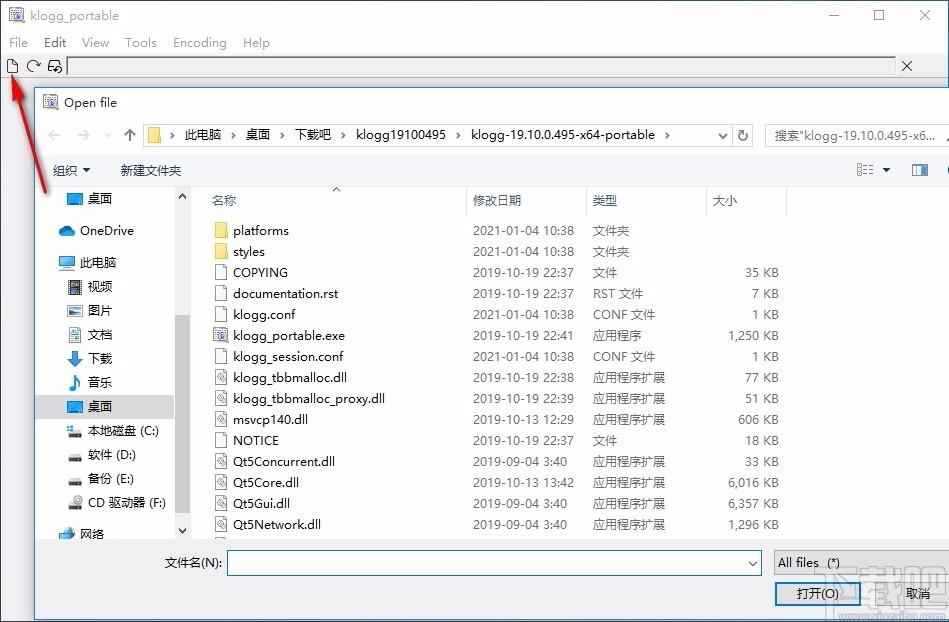Click the klogg file path field in toolbar
Viewport: 949px width, 622px height.
[481, 66]
